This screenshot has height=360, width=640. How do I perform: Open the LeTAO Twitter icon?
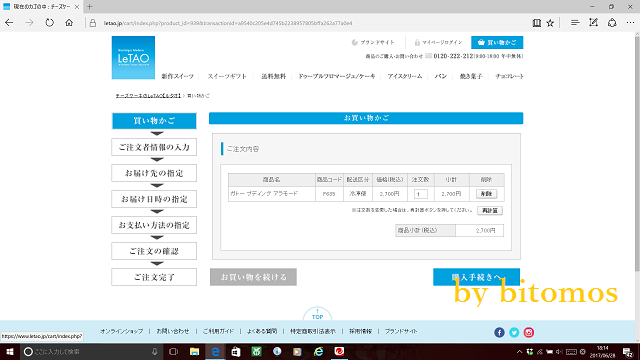(514, 332)
